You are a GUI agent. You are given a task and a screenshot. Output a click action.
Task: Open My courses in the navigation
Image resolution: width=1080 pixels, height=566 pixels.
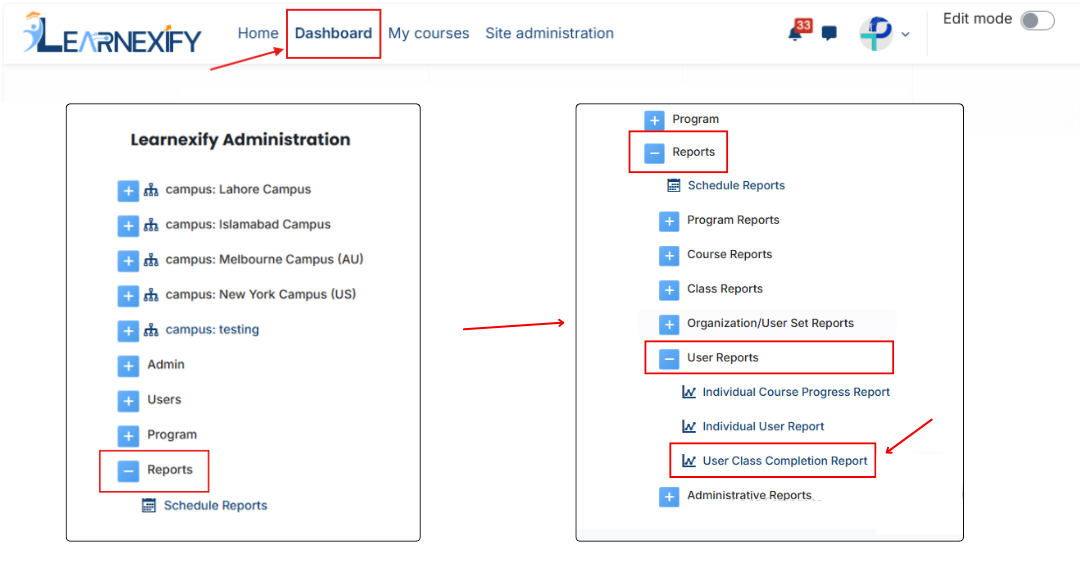pos(428,33)
